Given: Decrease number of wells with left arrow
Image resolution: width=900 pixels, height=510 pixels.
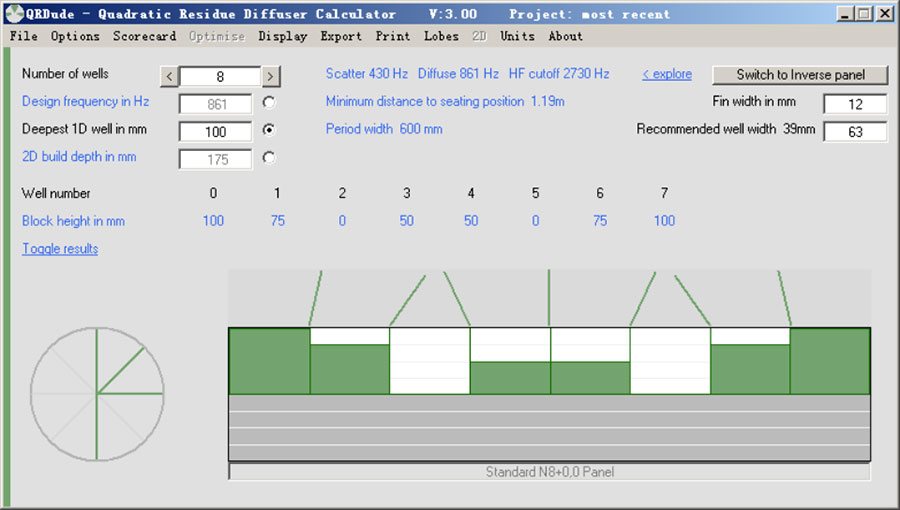Looking at the screenshot, I should pos(170,76).
